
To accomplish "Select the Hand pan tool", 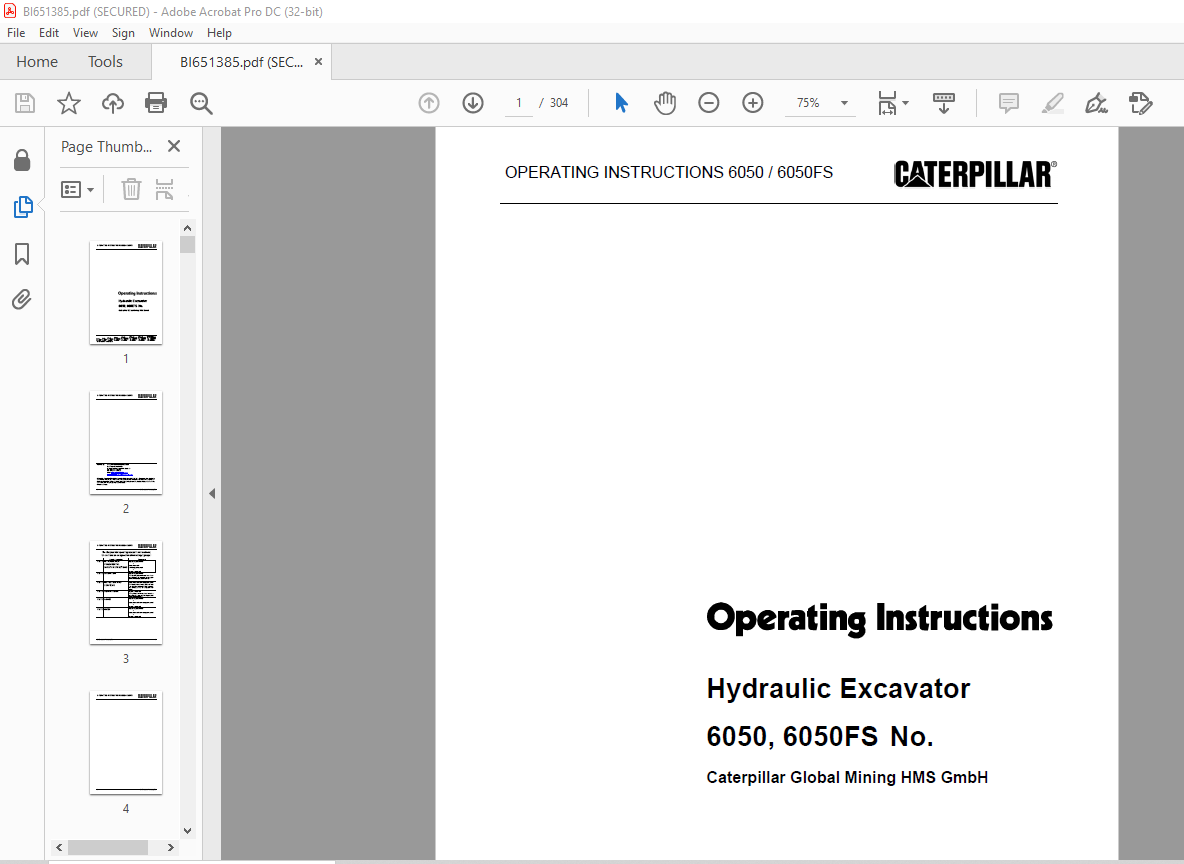I will pyautogui.click(x=664, y=103).
